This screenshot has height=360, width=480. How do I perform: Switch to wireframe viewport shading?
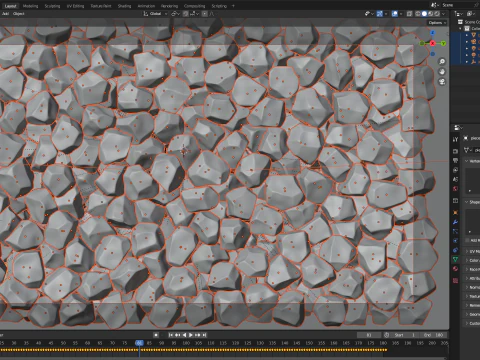click(x=418, y=14)
